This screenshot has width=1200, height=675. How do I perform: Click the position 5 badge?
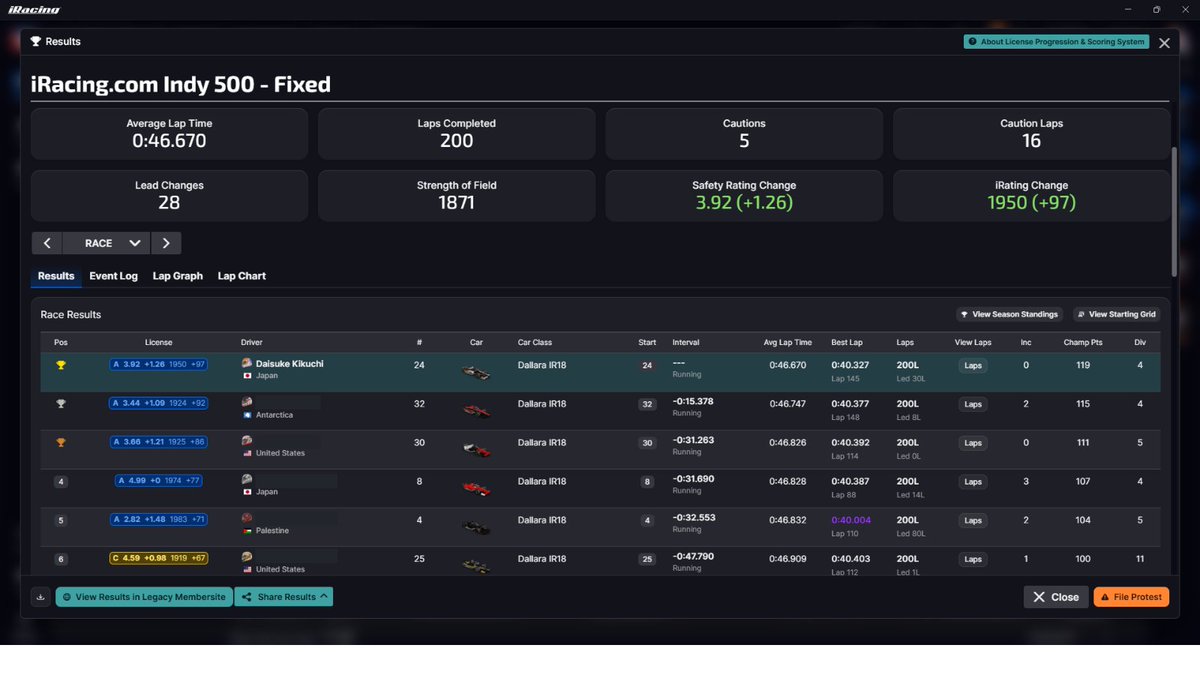61,520
